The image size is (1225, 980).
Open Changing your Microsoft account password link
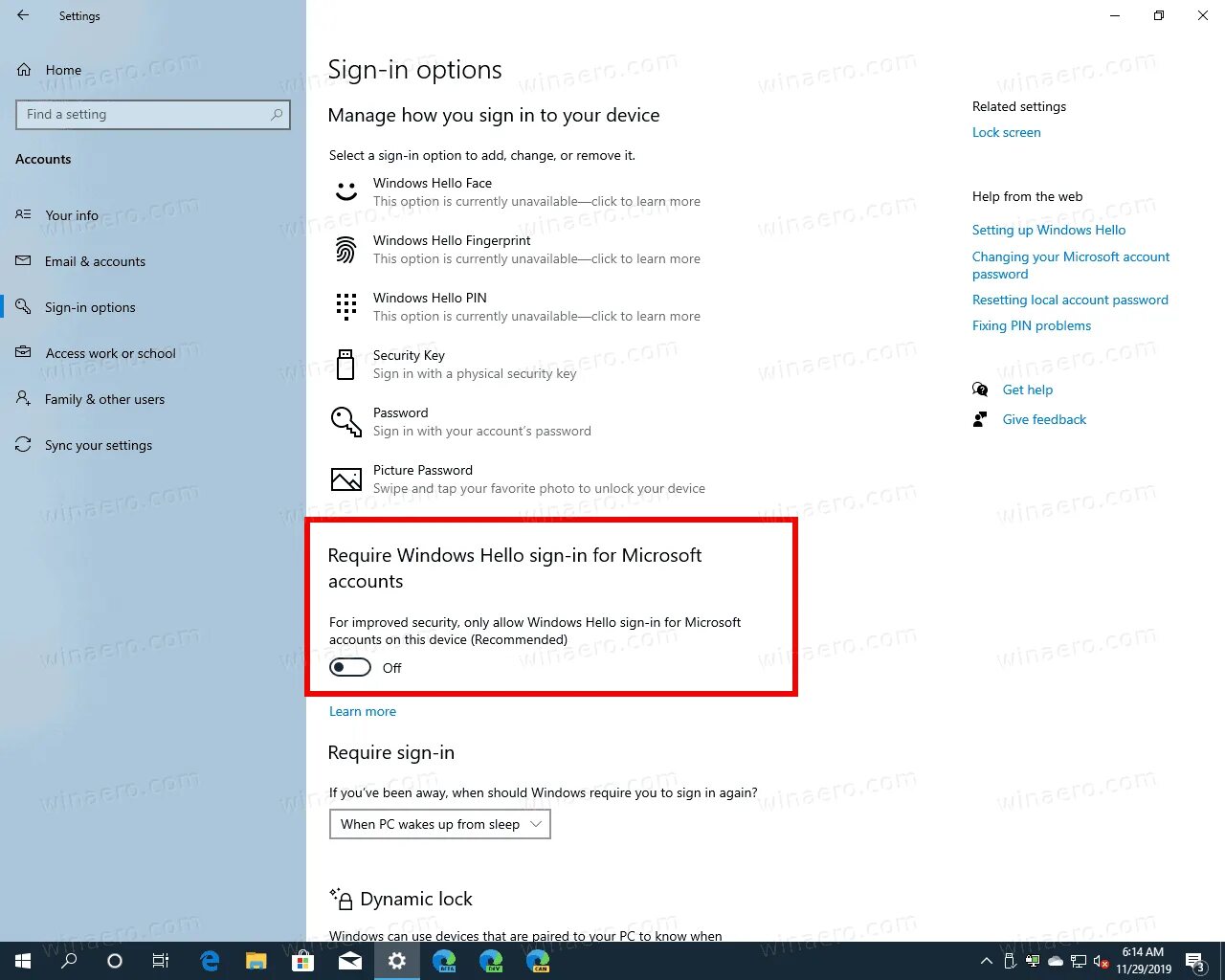[1071, 265]
